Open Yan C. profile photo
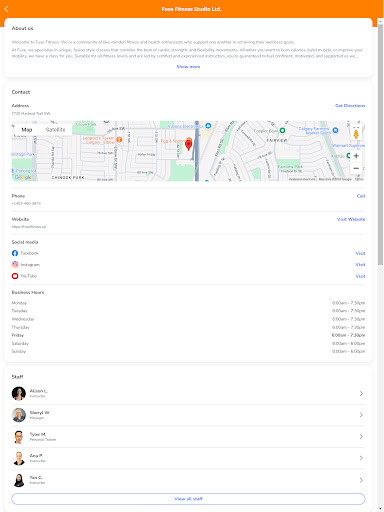The height and width of the screenshot is (512, 384). [x=19, y=480]
